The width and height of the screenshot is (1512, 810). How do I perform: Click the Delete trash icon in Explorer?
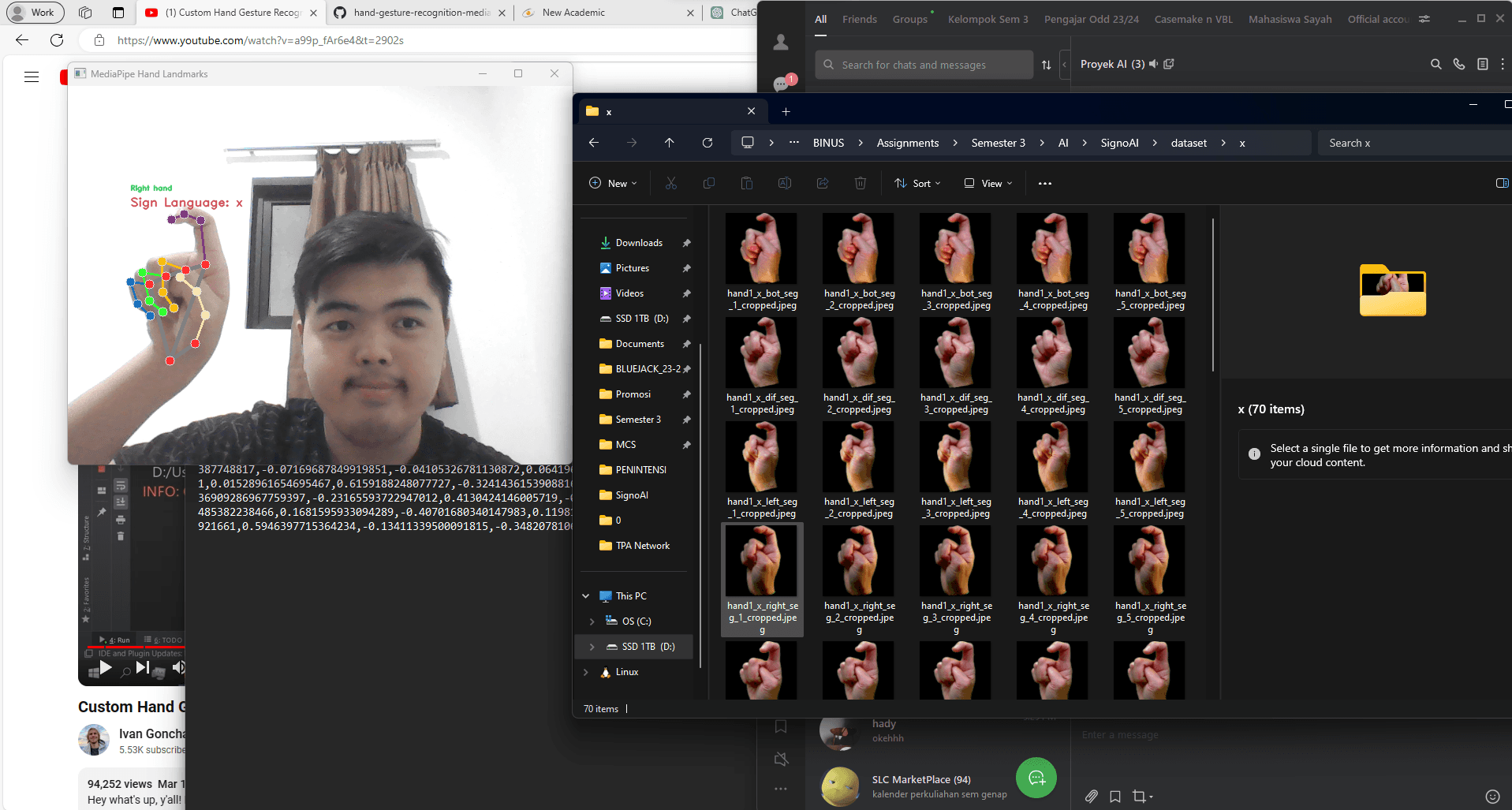(860, 184)
